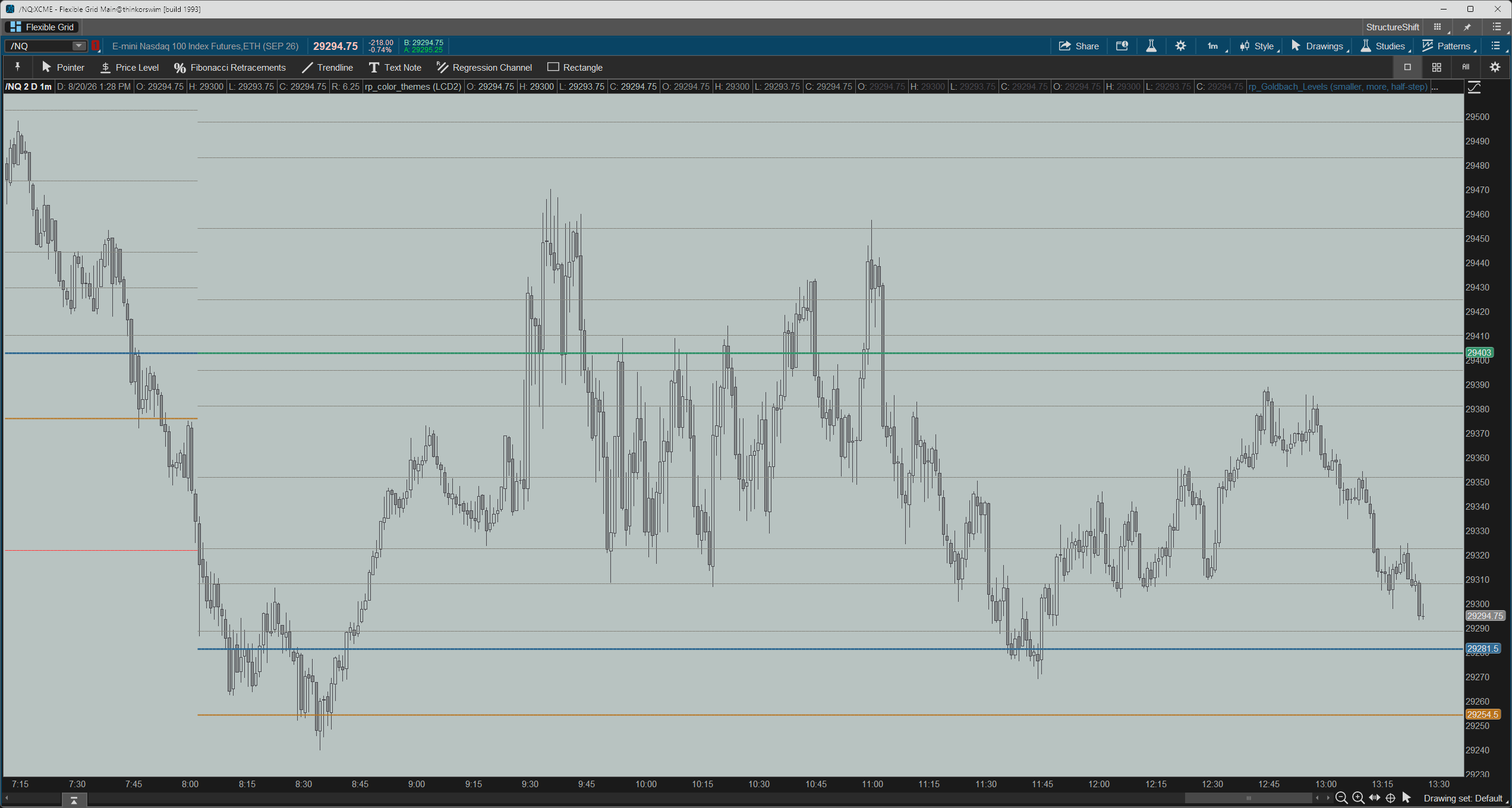This screenshot has width=1512, height=808.
Task: Select the Rectangle drawing tool
Action: (575, 68)
